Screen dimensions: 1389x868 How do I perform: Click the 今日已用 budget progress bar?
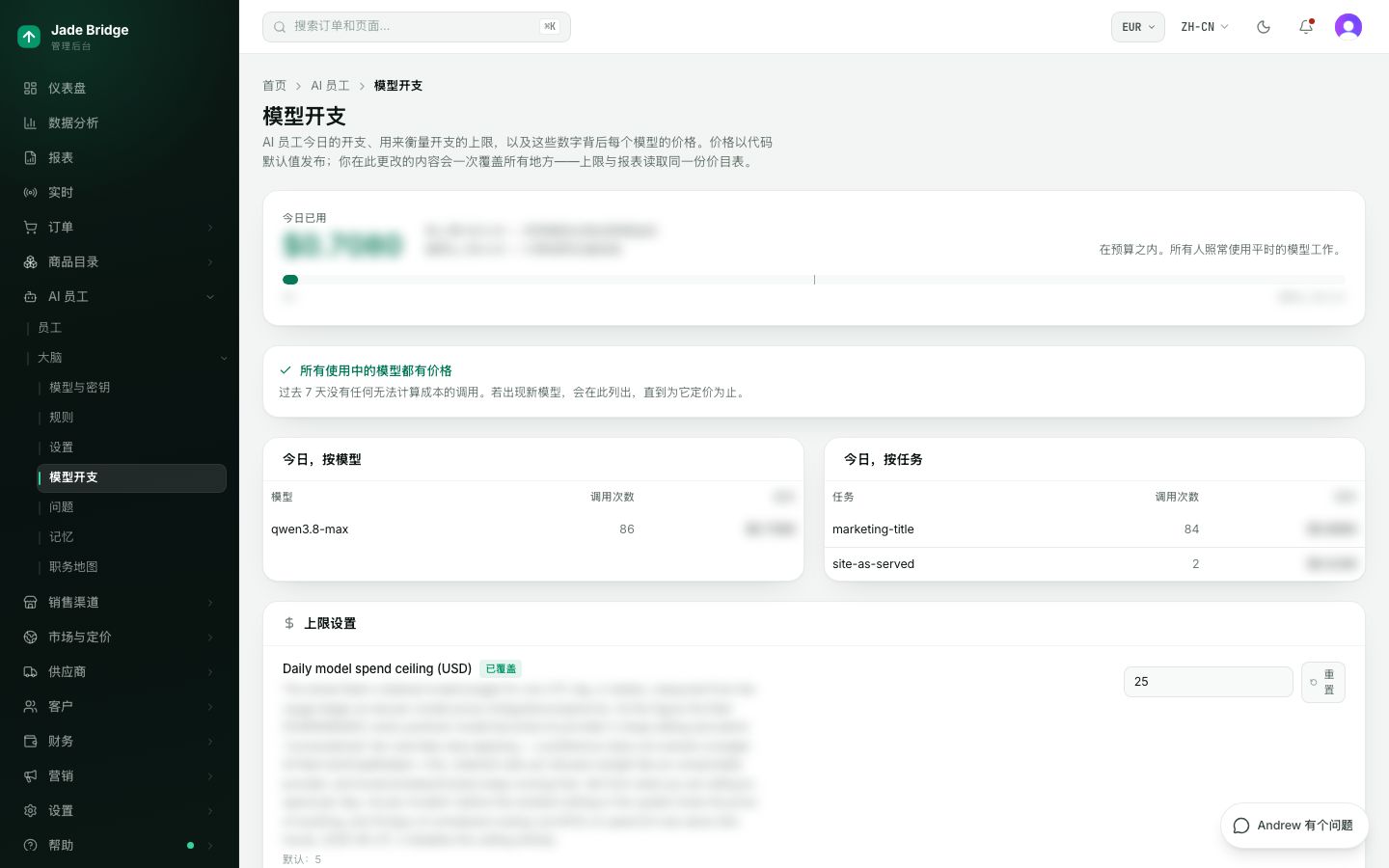813,280
